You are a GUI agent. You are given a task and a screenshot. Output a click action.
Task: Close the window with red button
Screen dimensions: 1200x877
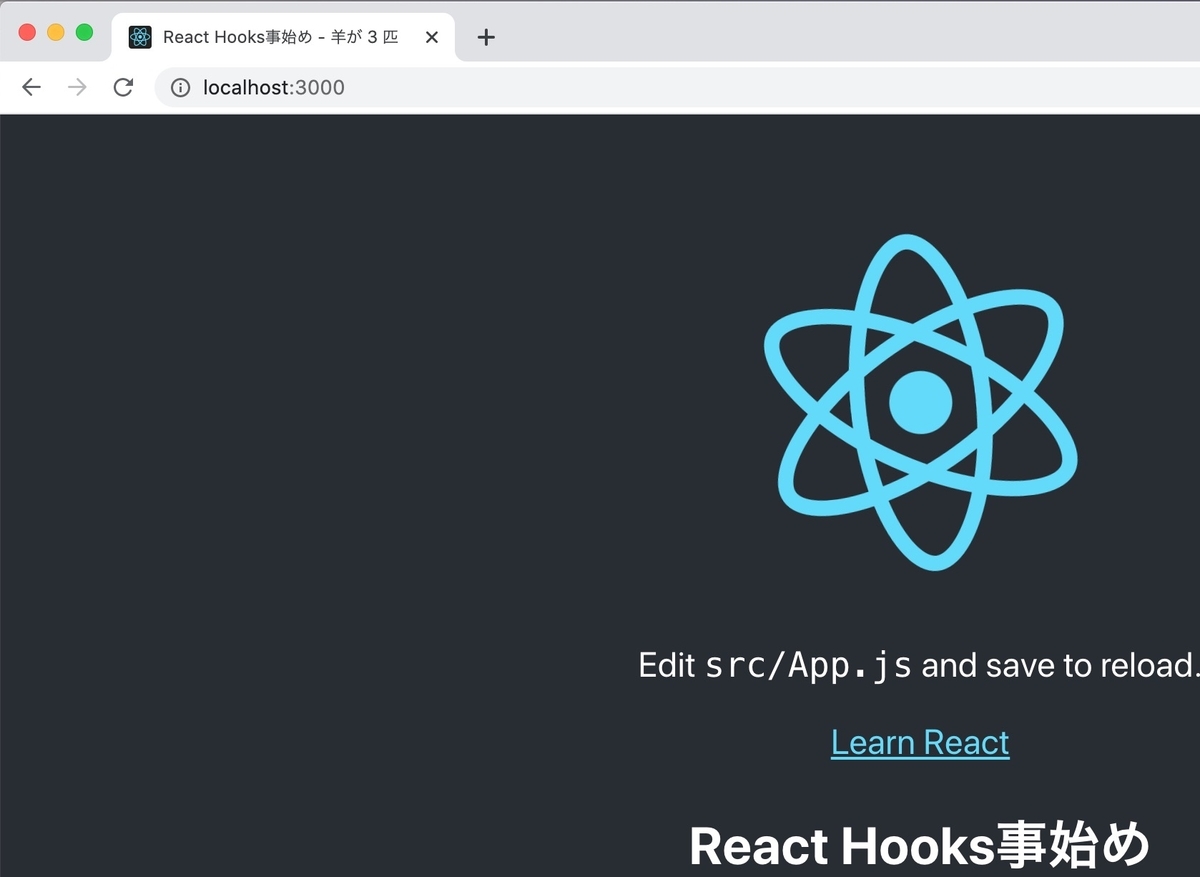click(27, 32)
